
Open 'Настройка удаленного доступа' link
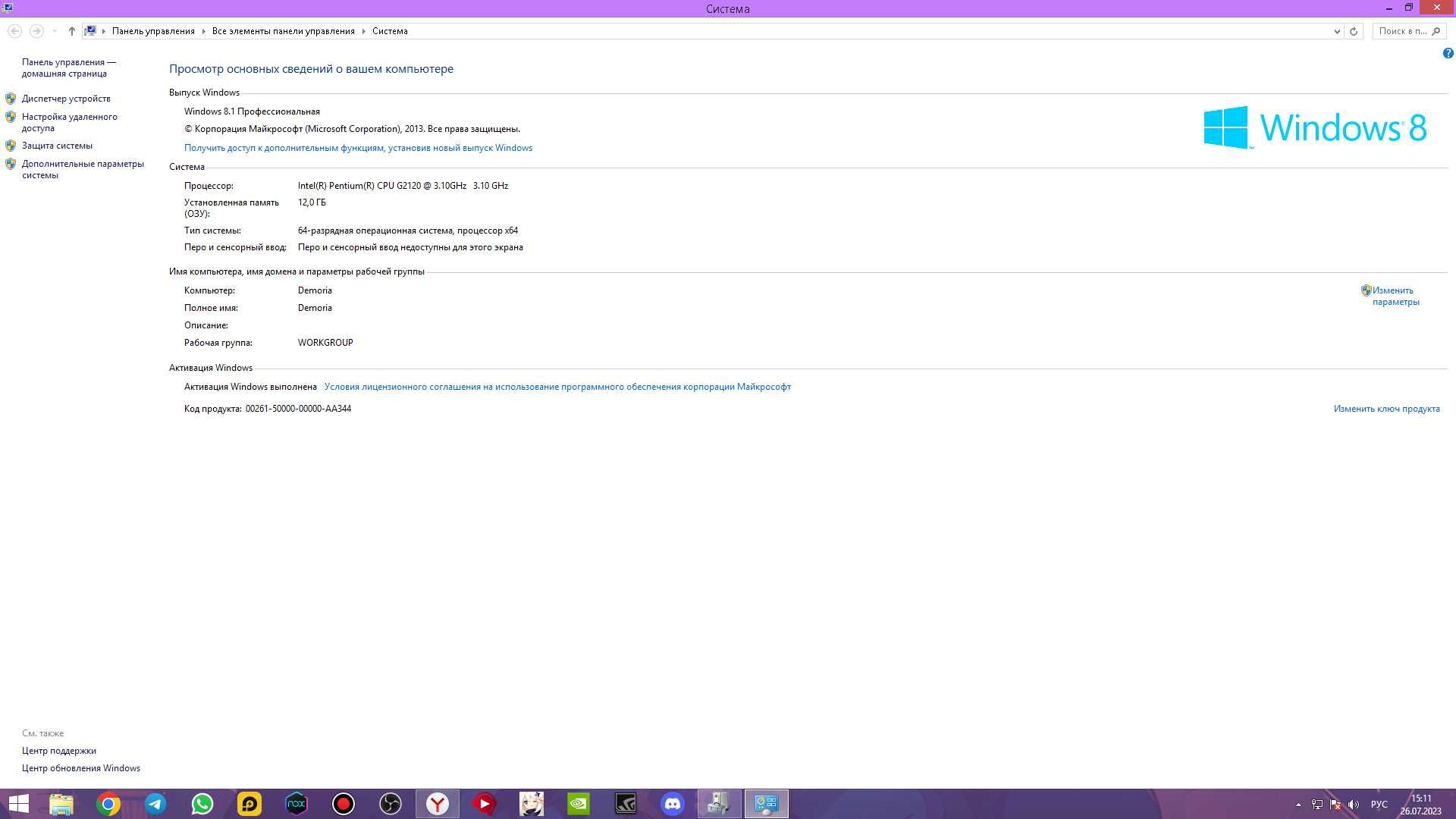(x=70, y=122)
